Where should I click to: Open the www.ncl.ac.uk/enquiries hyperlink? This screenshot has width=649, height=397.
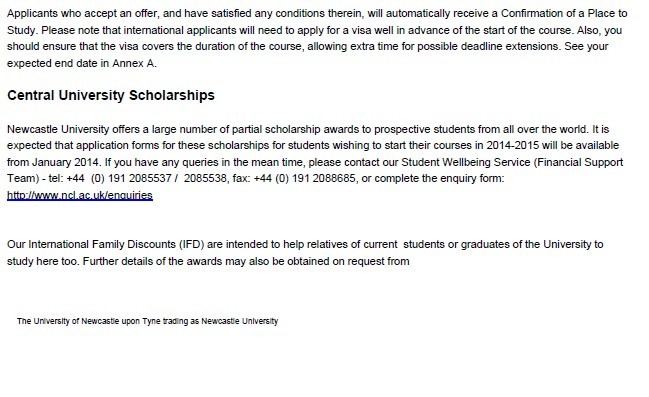pos(80,195)
